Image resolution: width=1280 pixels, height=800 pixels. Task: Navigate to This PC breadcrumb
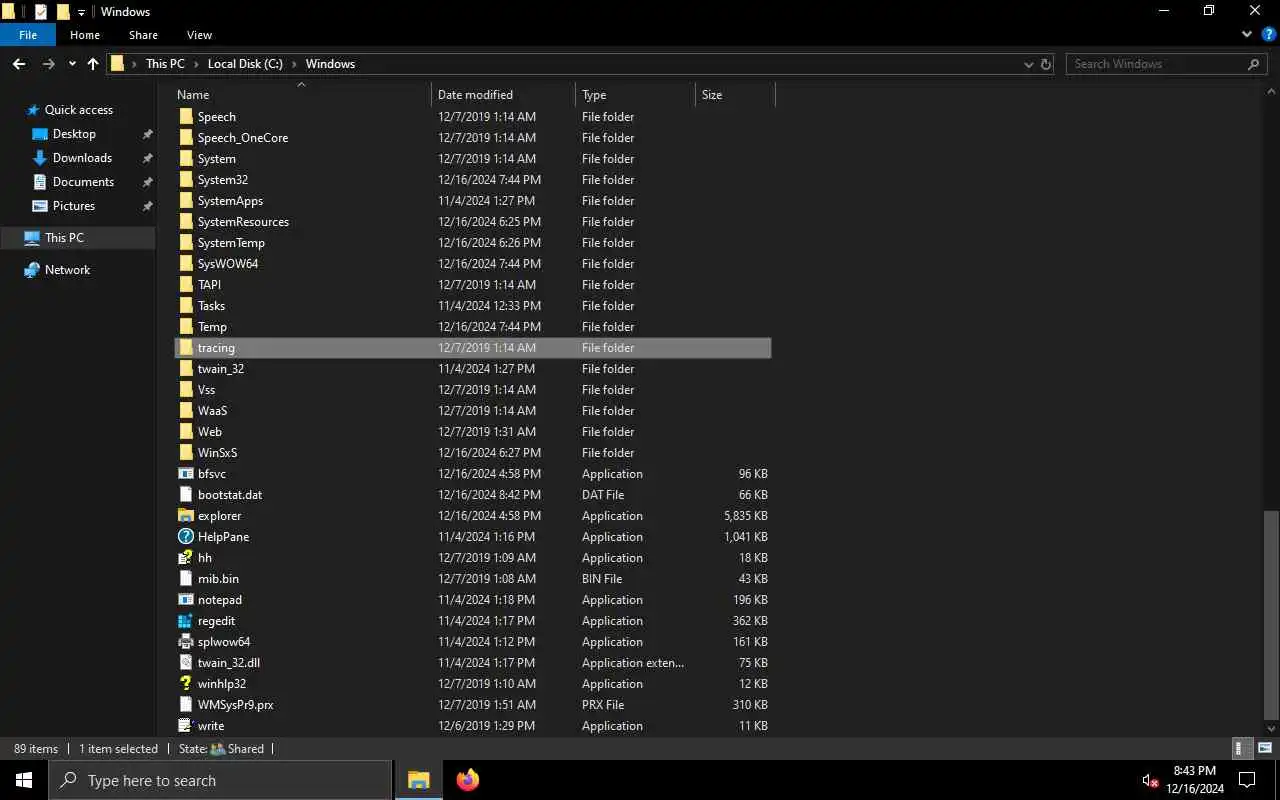(165, 64)
